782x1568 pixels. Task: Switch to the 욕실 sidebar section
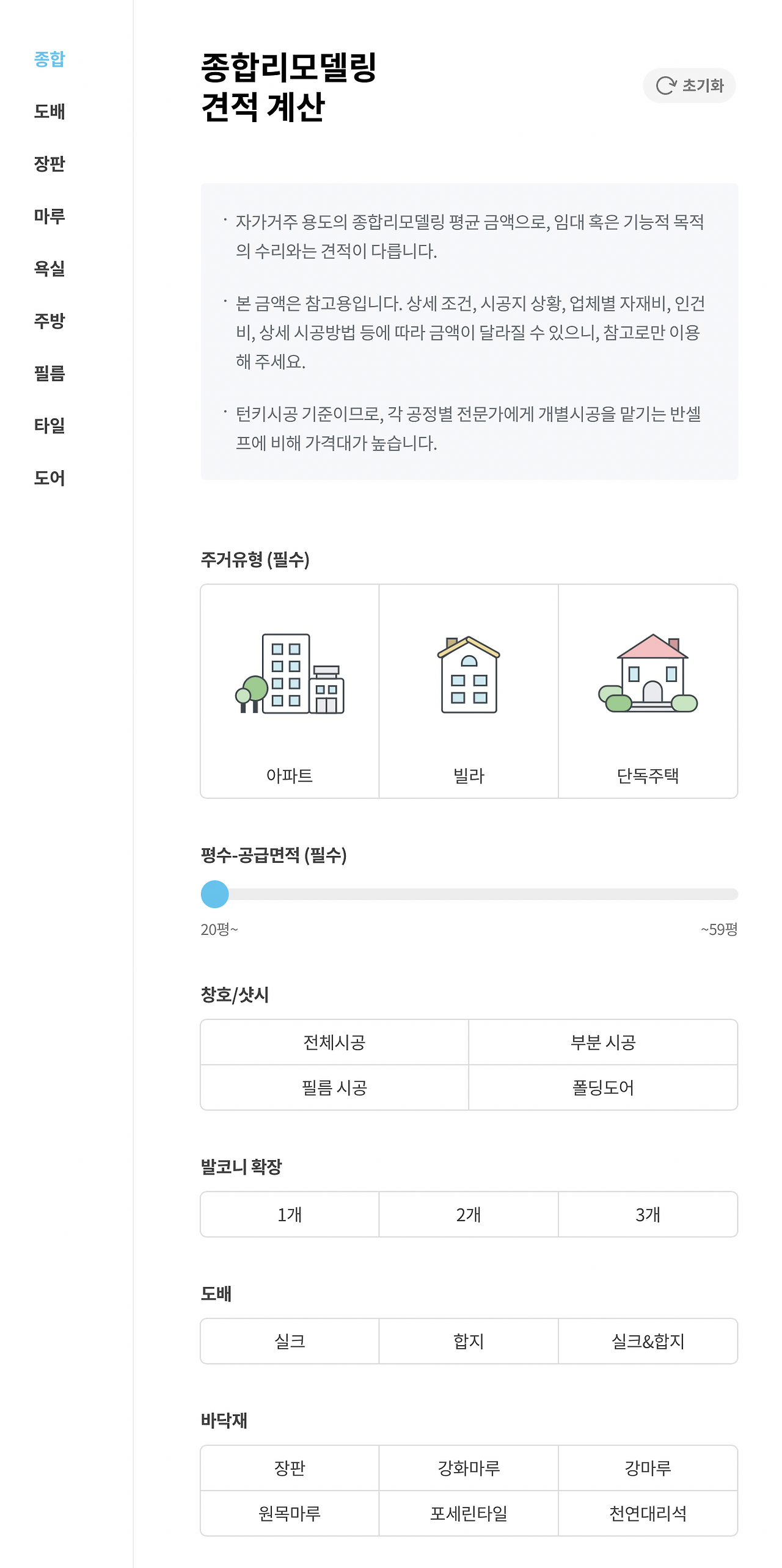click(49, 268)
